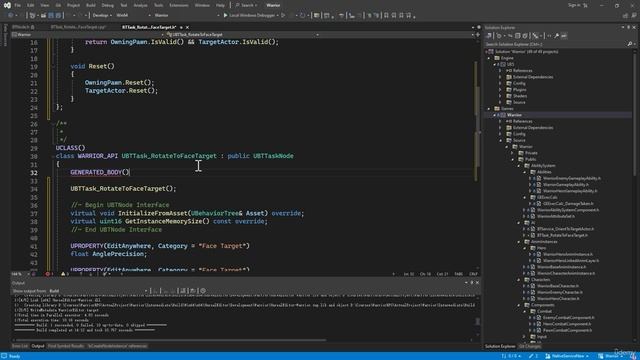Select the Warrior project node
This screenshot has height=360, width=640.
514,115
